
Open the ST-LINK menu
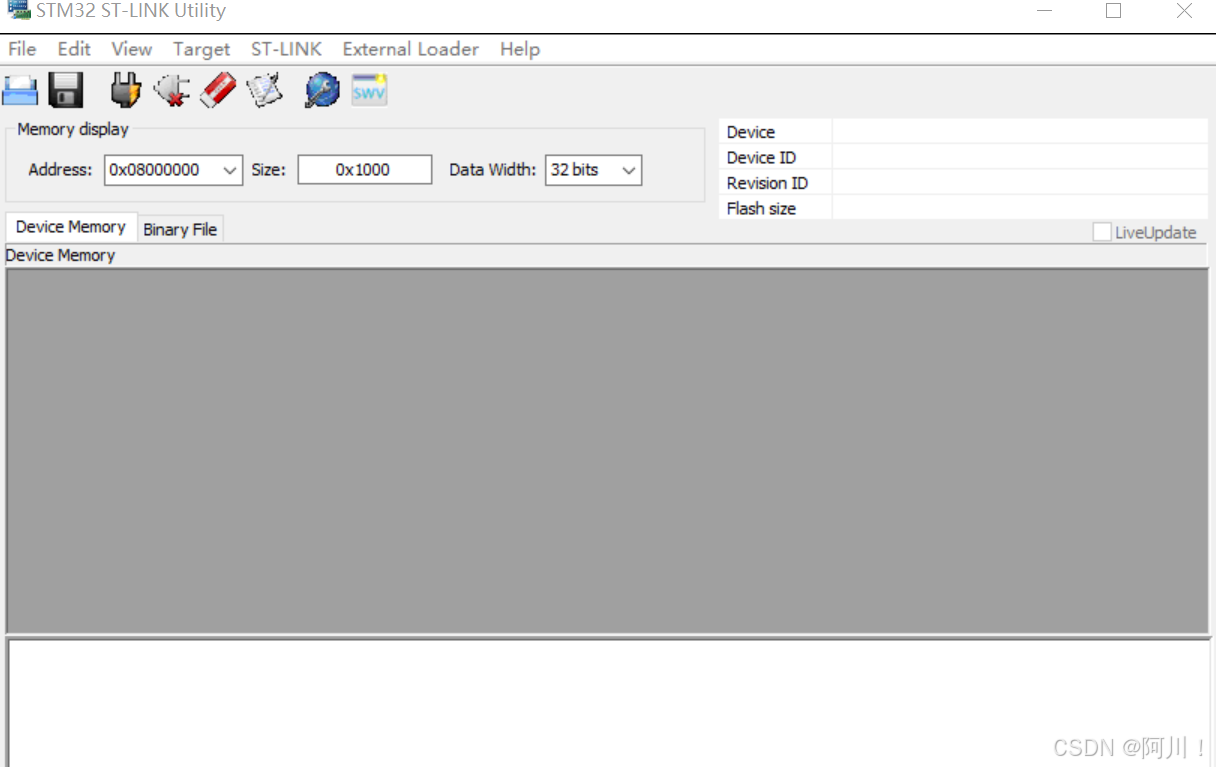coord(286,49)
